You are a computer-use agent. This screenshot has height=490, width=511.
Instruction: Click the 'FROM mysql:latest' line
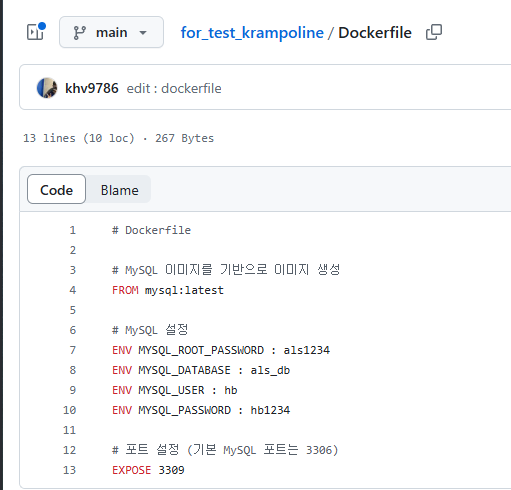click(168, 290)
